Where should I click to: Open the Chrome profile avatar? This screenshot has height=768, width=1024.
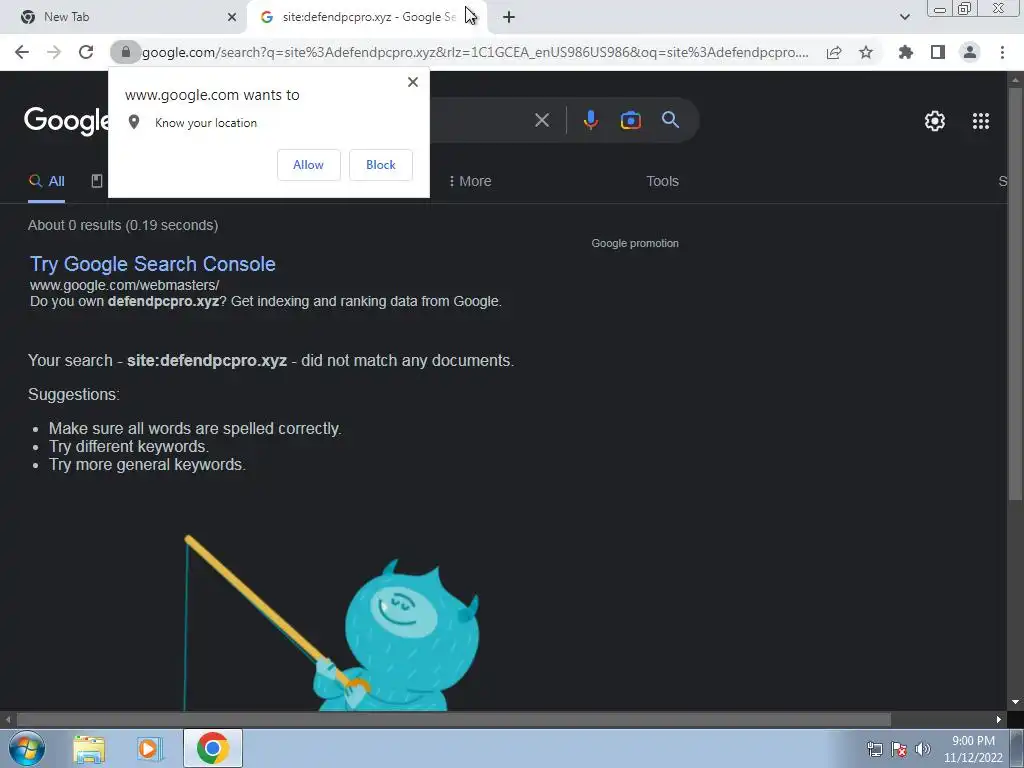tap(970, 52)
